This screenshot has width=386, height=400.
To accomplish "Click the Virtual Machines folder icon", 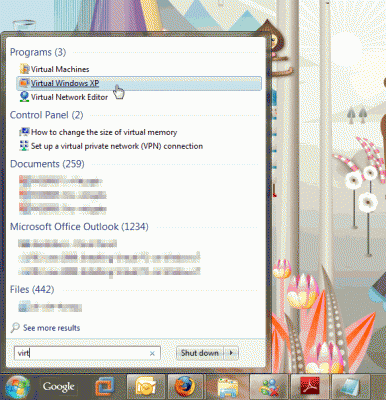I will pyautogui.click(x=24, y=69).
